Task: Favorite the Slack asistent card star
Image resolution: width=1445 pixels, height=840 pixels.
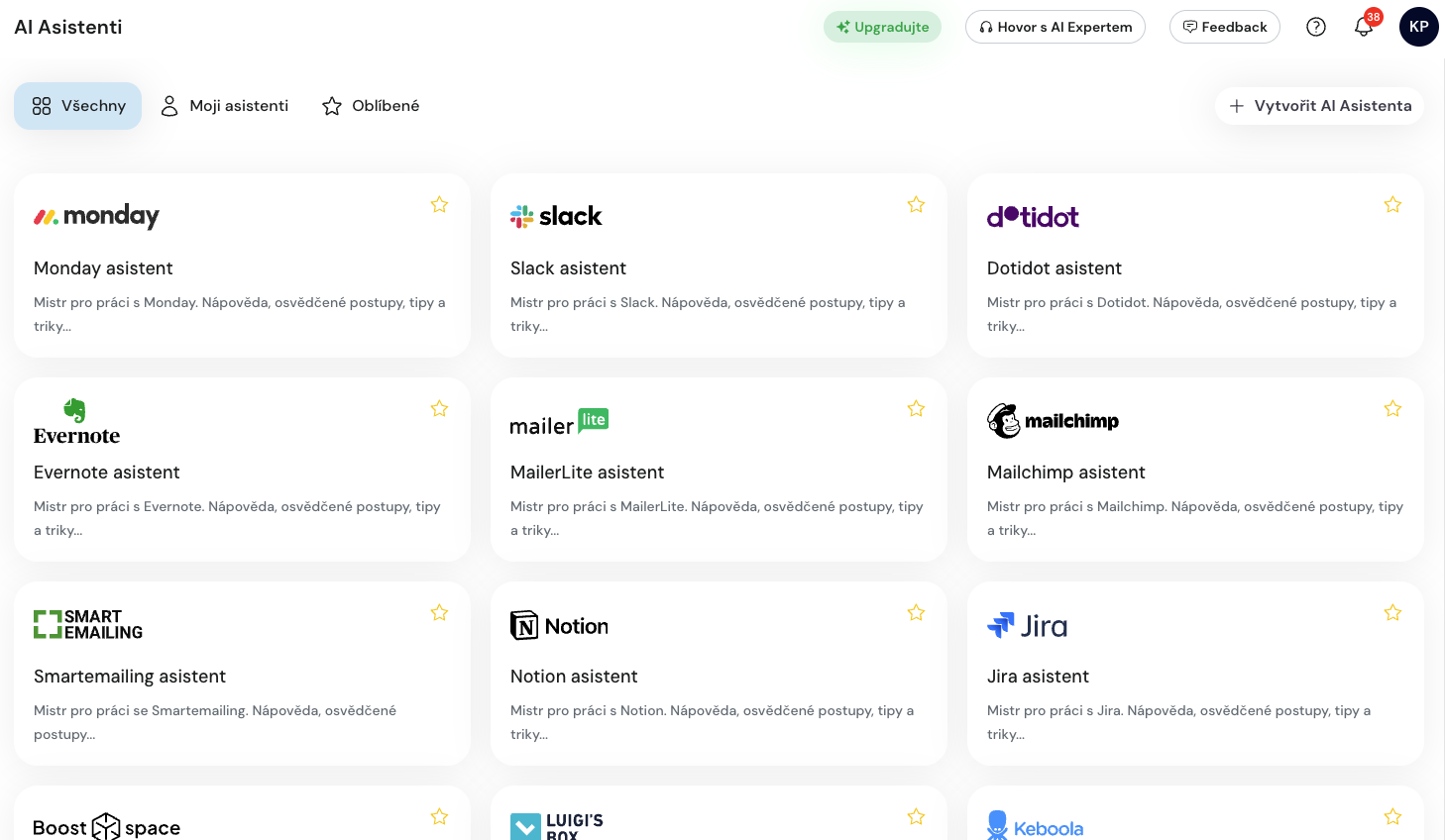Action: pos(916,204)
